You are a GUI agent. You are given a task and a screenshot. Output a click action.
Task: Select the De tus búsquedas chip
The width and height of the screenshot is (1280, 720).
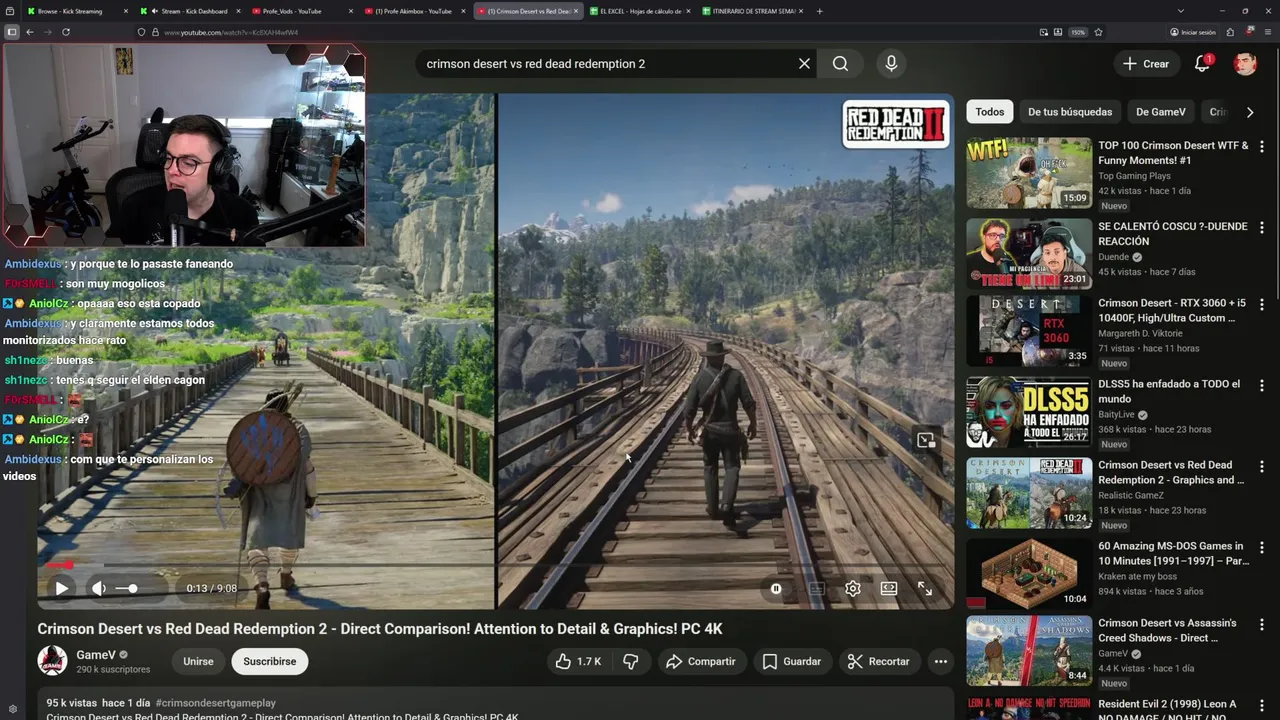pyautogui.click(x=1070, y=112)
